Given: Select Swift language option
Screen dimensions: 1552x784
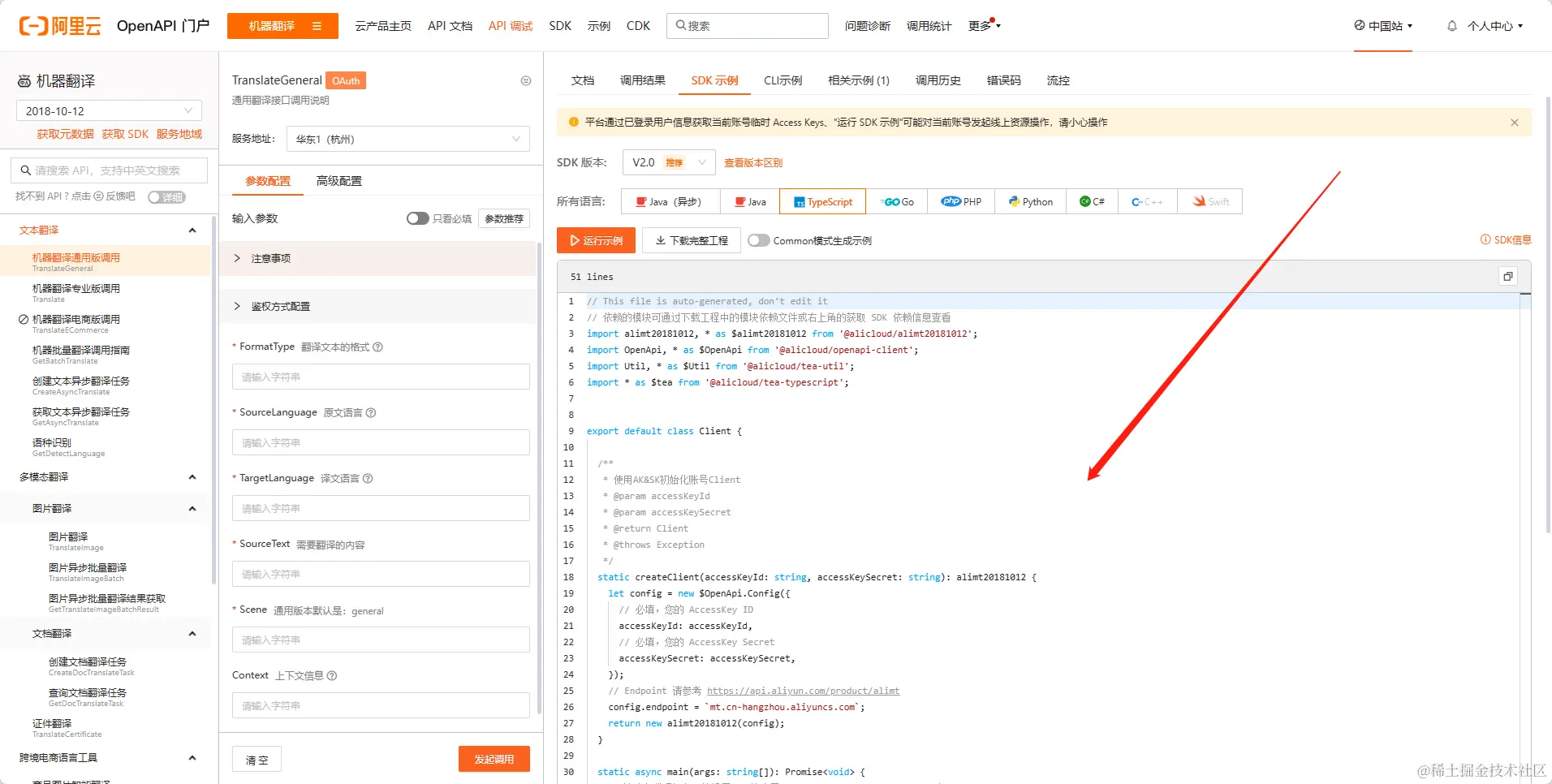Looking at the screenshot, I should (1210, 201).
